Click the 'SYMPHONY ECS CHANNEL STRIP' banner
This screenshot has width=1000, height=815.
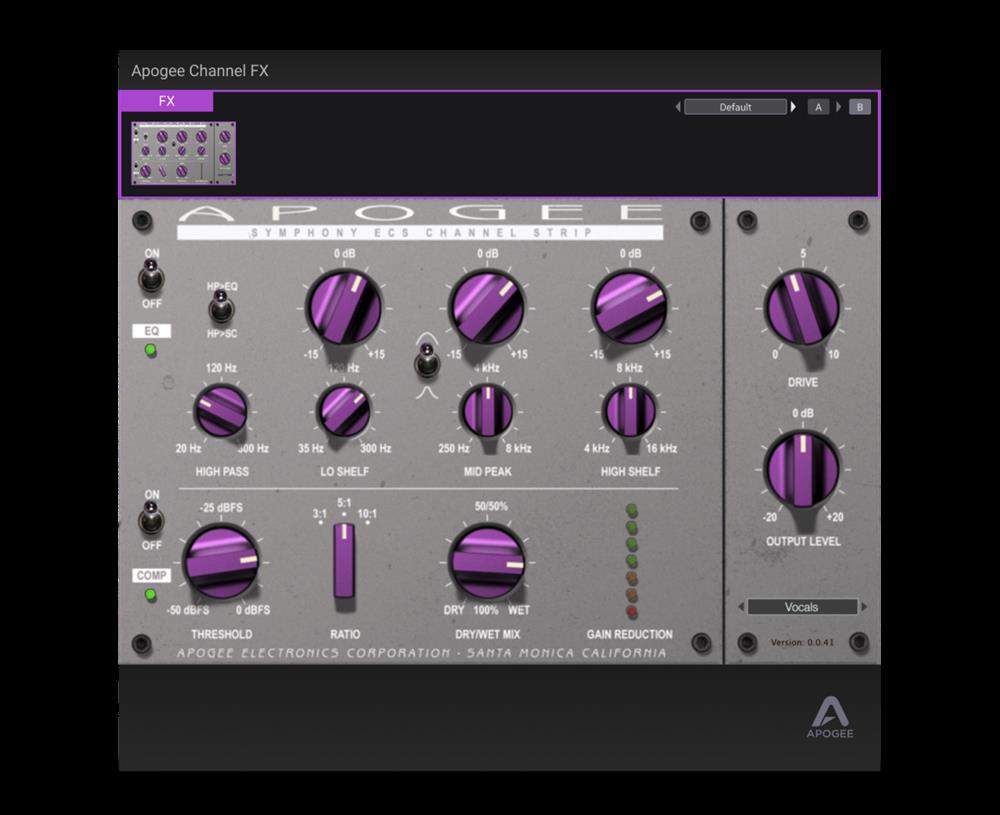pos(420,233)
